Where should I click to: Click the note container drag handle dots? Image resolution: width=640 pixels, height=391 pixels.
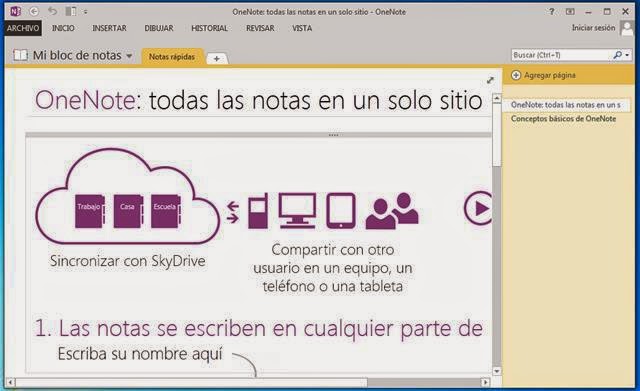[x=333, y=135]
